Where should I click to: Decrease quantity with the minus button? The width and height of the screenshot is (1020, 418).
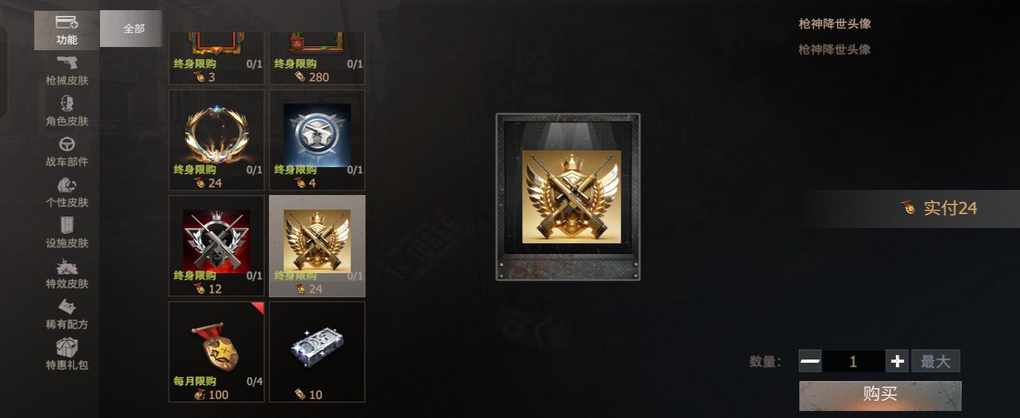pos(810,361)
